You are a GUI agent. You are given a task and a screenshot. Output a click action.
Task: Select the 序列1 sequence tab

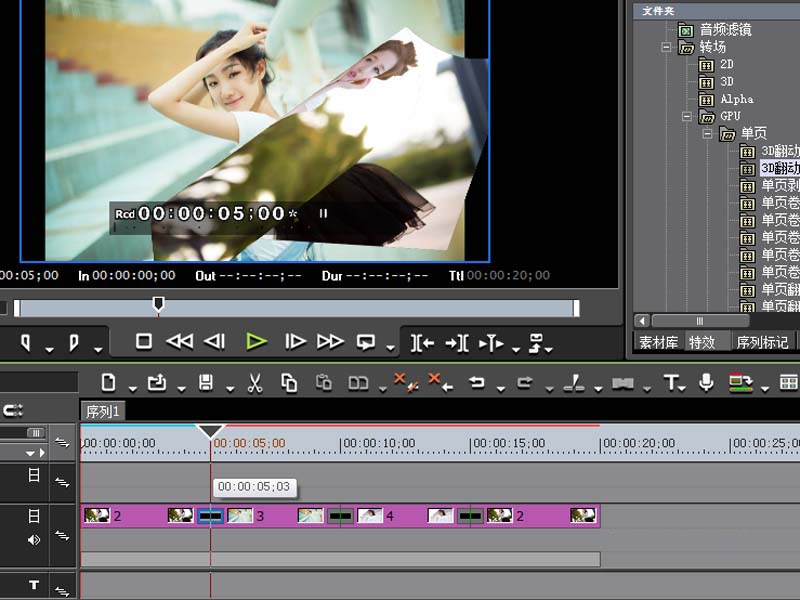click(103, 411)
